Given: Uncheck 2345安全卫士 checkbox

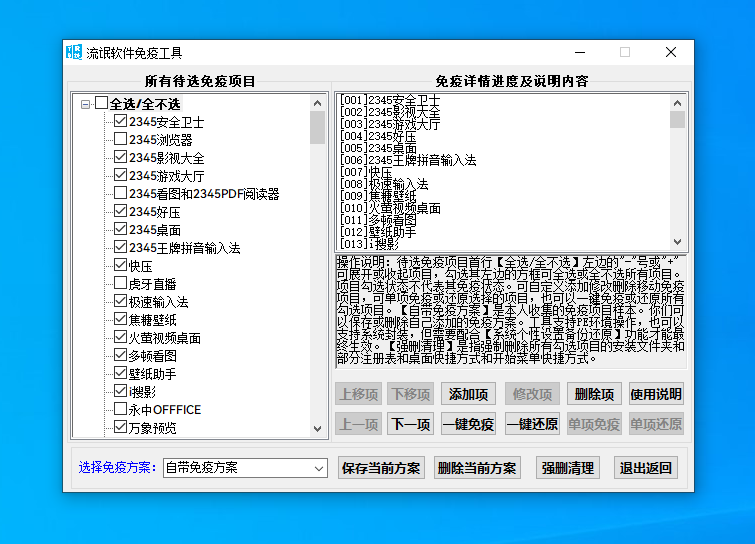Looking at the screenshot, I should (120, 121).
